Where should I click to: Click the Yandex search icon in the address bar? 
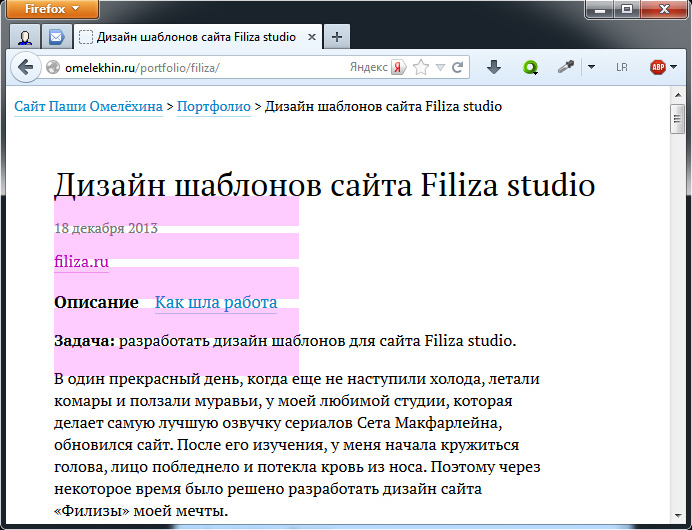point(397,68)
